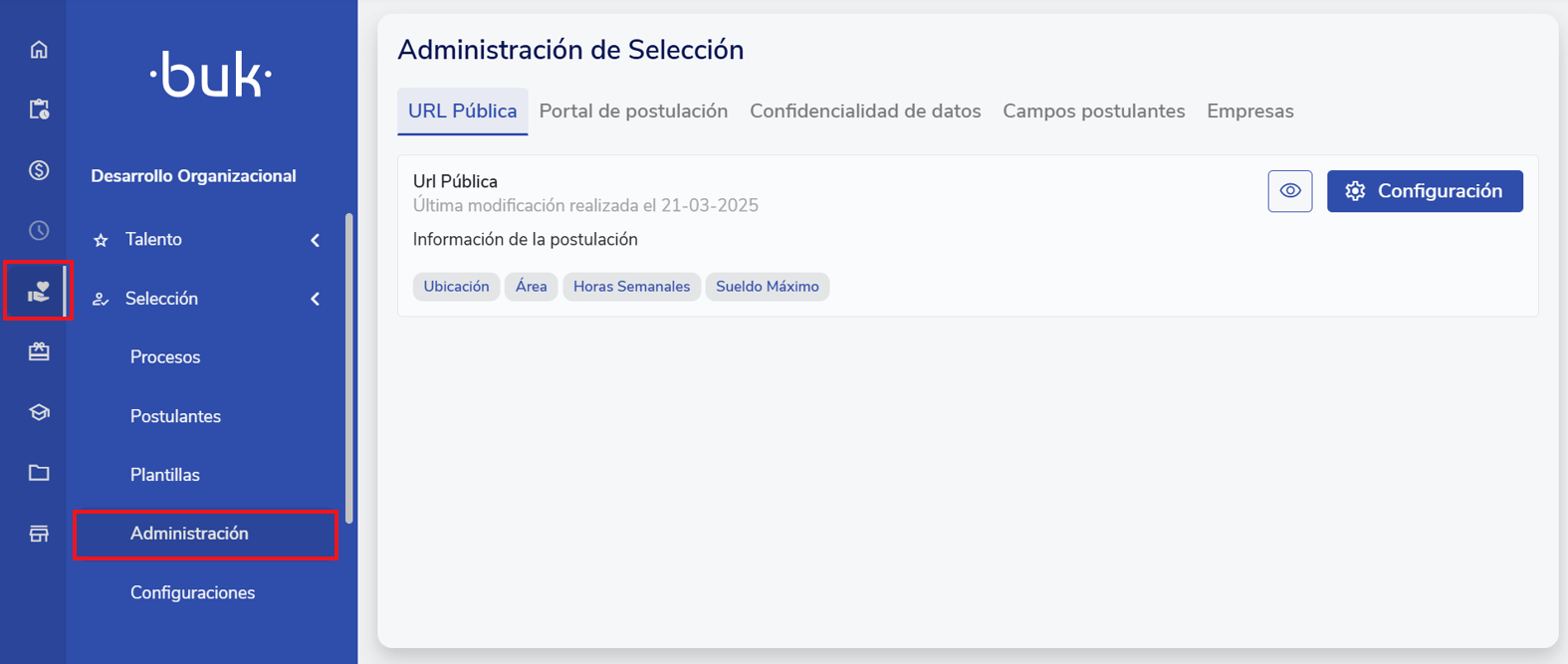This screenshot has height=664, width=1568.
Task: Click the Sueldo Máximo tag
Action: (767, 287)
